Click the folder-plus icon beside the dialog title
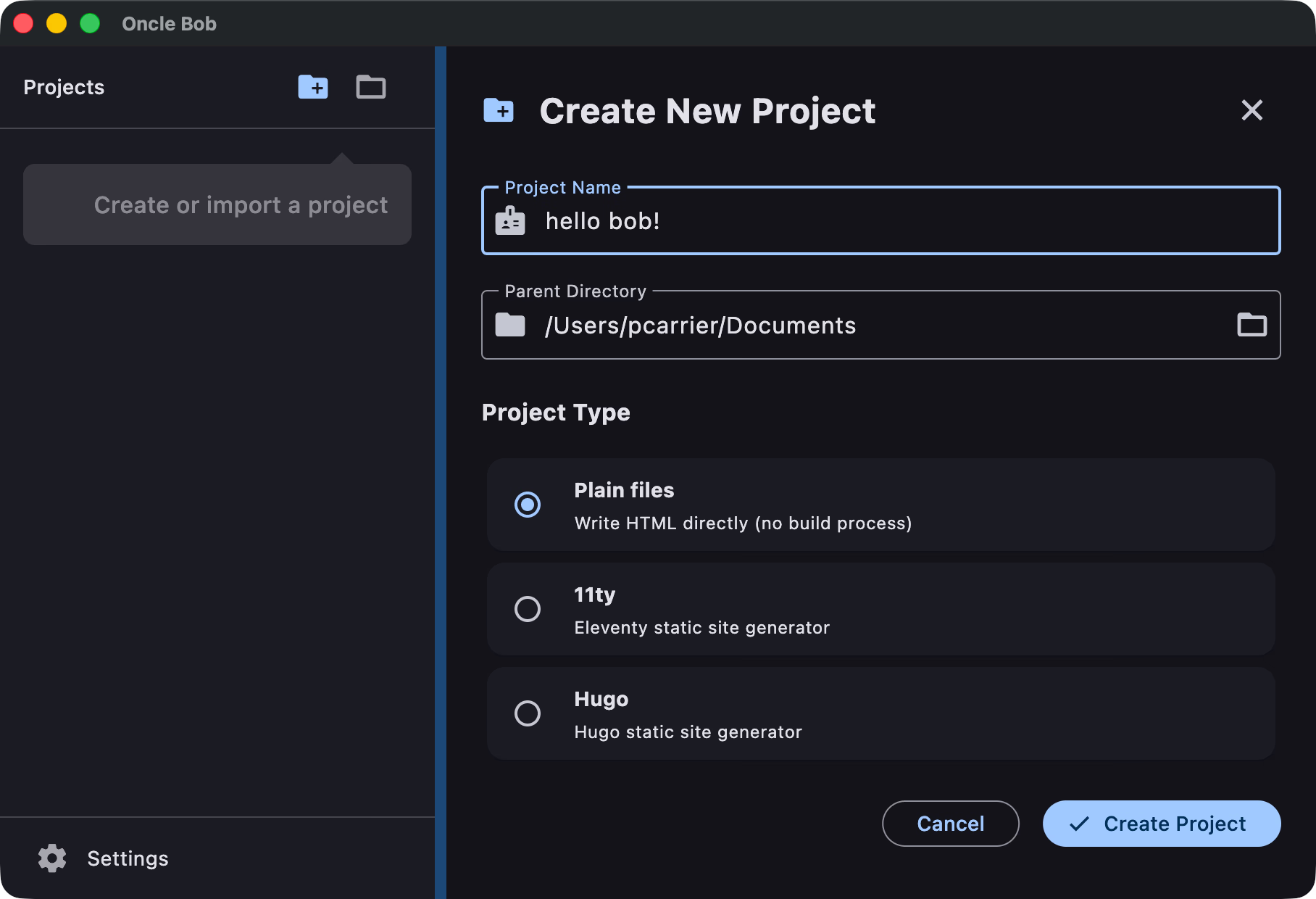Screen dimensions: 1316x899 click(498, 110)
